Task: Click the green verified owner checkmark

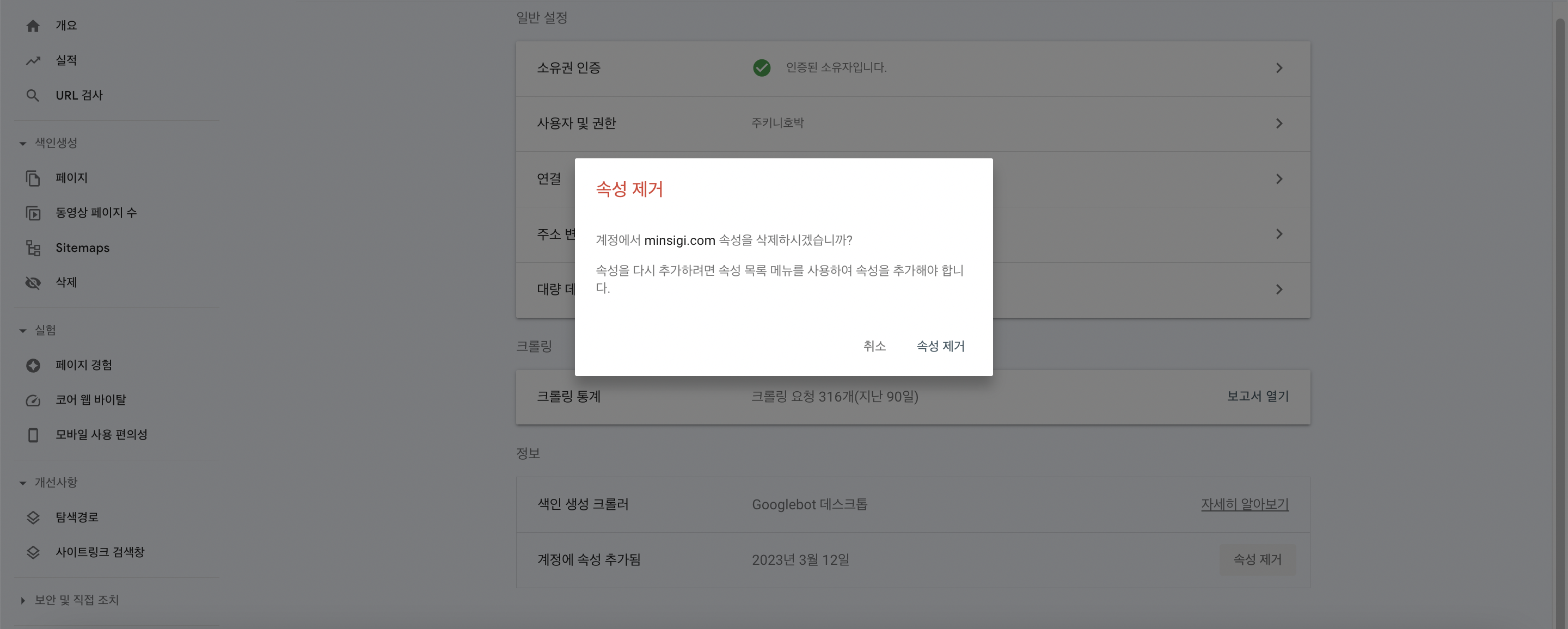Action: (762, 67)
